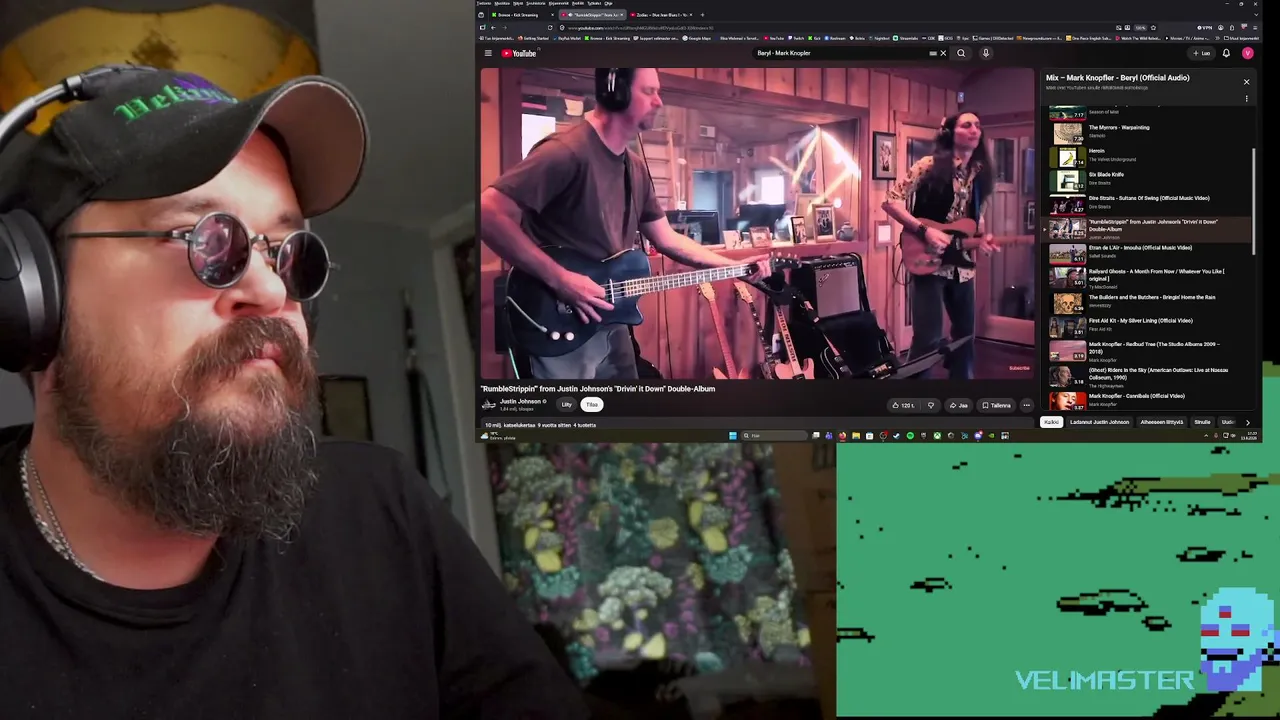1280x720 pixels.
Task: Click the Tilaa subscribe button
Action: pos(592,405)
